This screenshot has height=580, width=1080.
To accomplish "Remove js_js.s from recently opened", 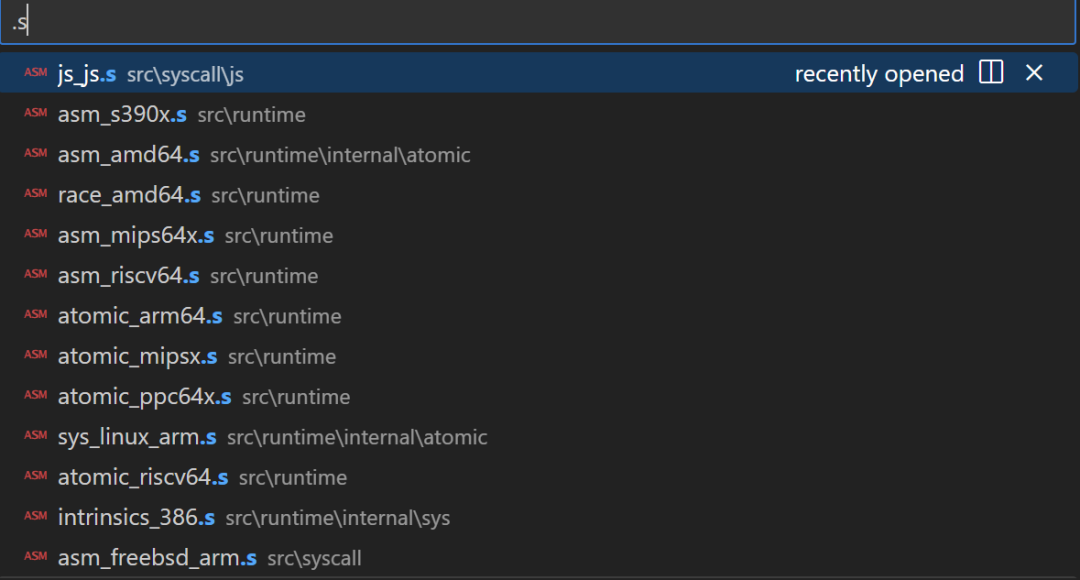I will click(1034, 72).
